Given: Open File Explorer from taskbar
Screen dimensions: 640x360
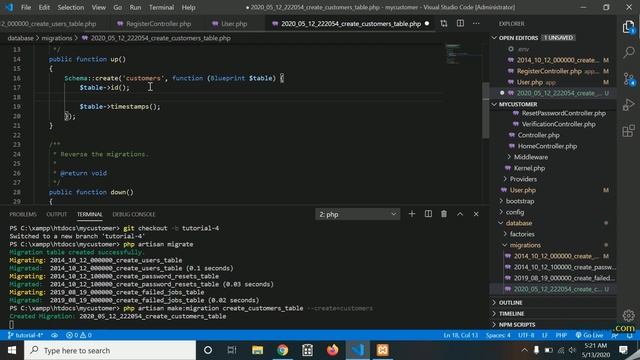Looking at the screenshot, I should pos(257,350).
